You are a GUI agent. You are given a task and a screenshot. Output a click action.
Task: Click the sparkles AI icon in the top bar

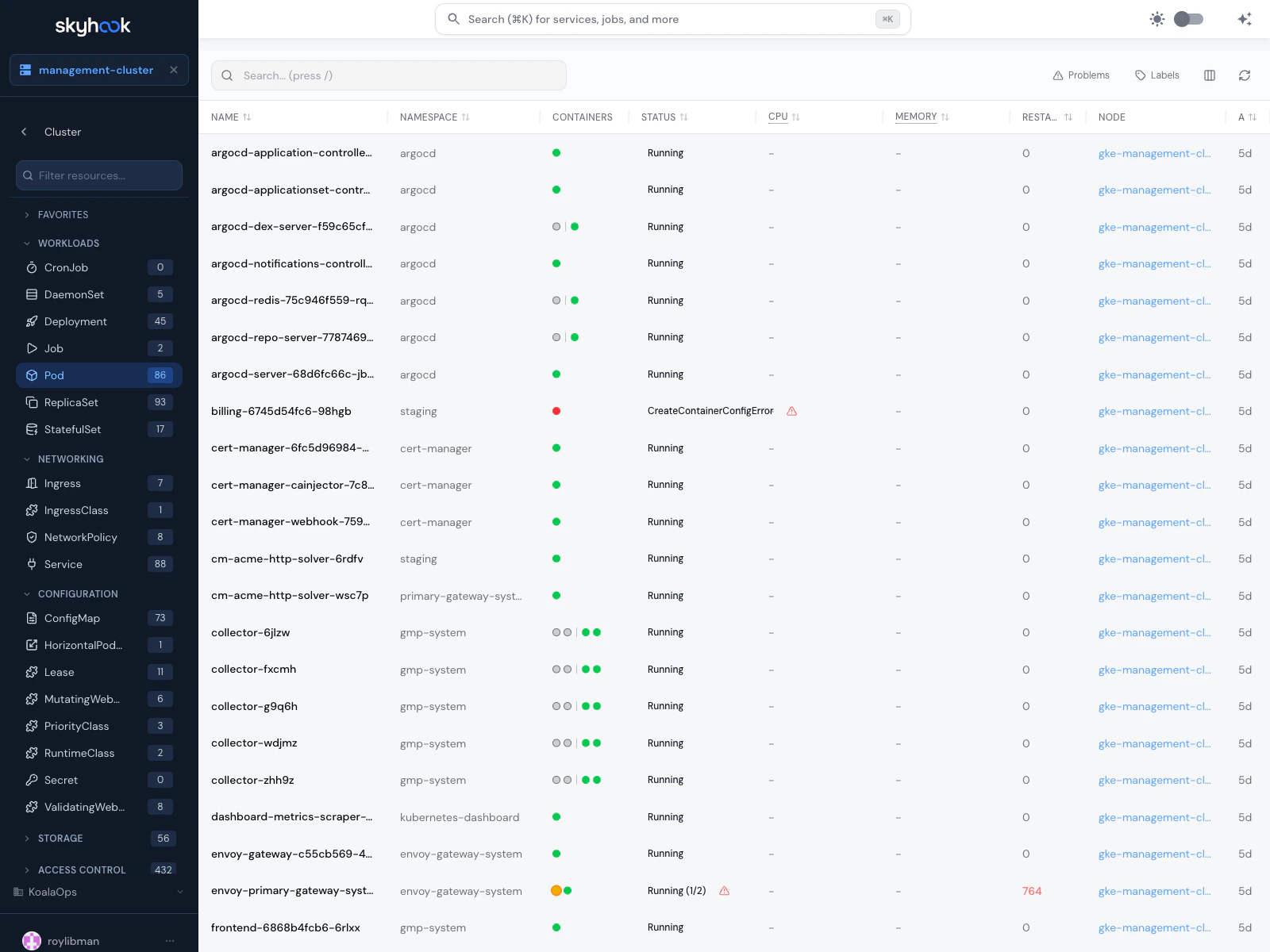[1245, 18]
